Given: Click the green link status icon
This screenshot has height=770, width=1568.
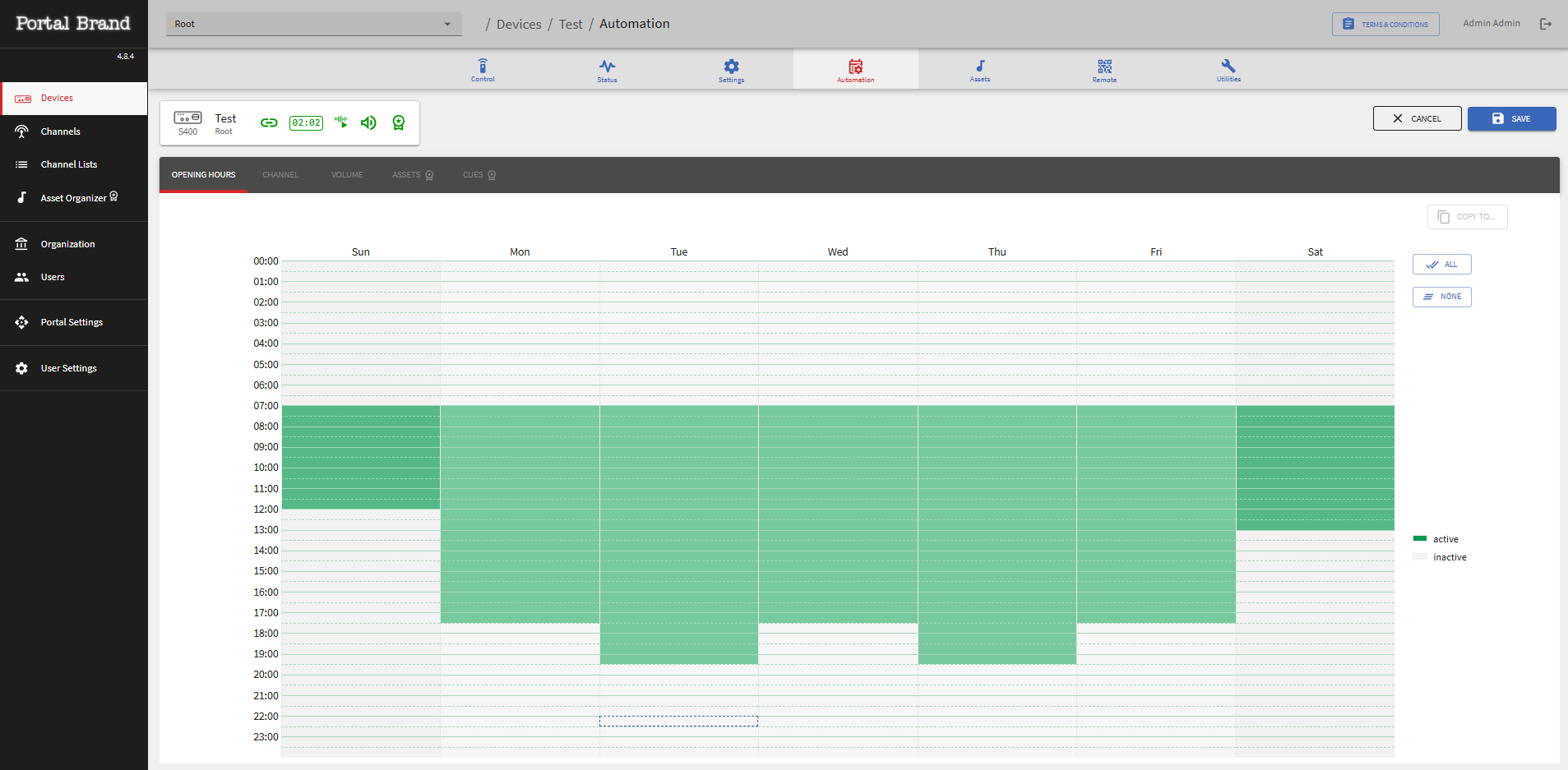Looking at the screenshot, I should (x=269, y=122).
